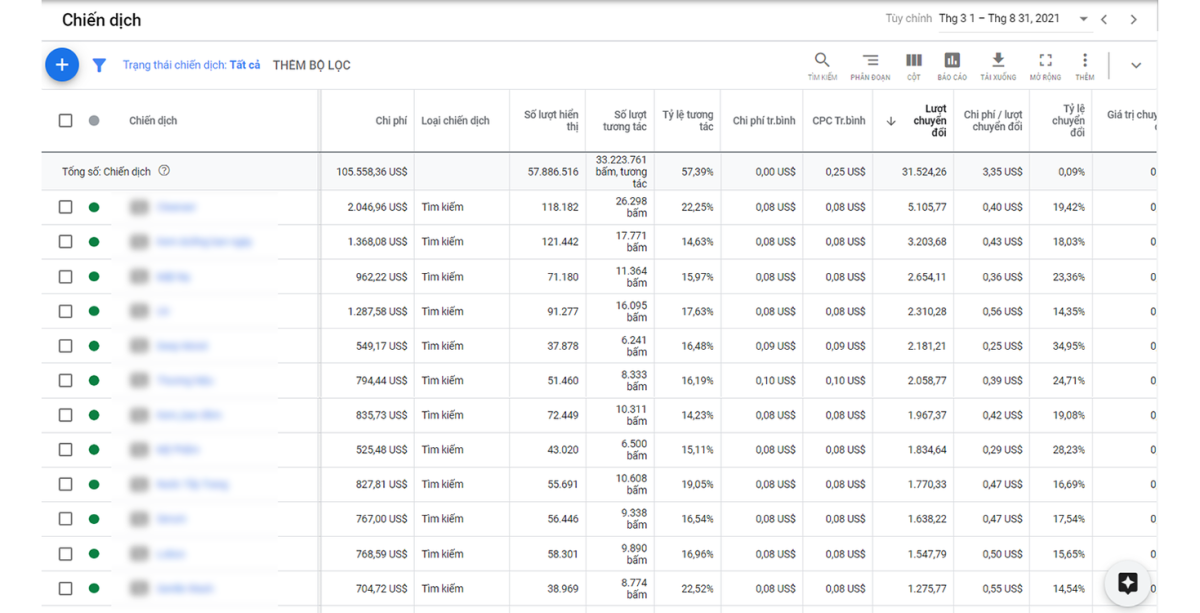The width and height of the screenshot is (1200, 613).
Task: Click the blue plus new campaign button
Action: click(62, 65)
